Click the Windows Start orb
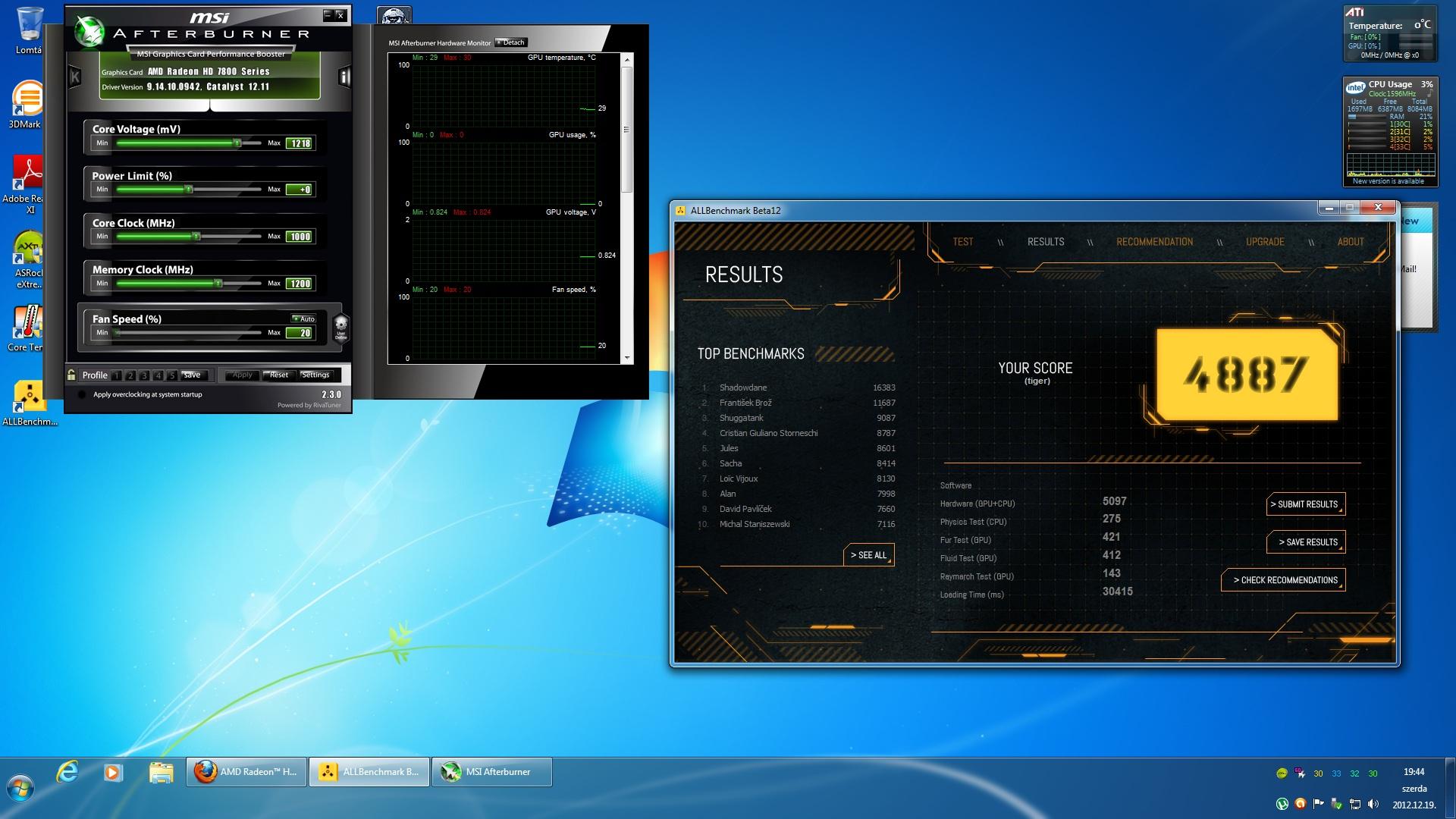 pos(19,789)
